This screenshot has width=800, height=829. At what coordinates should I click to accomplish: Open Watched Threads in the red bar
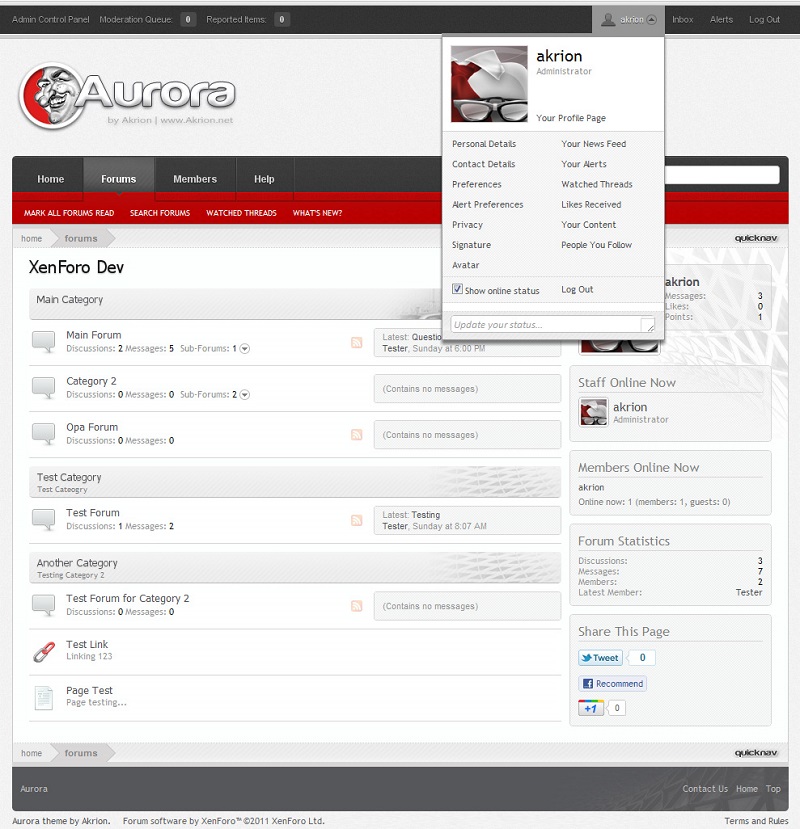pyautogui.click(x=241, y=213)
